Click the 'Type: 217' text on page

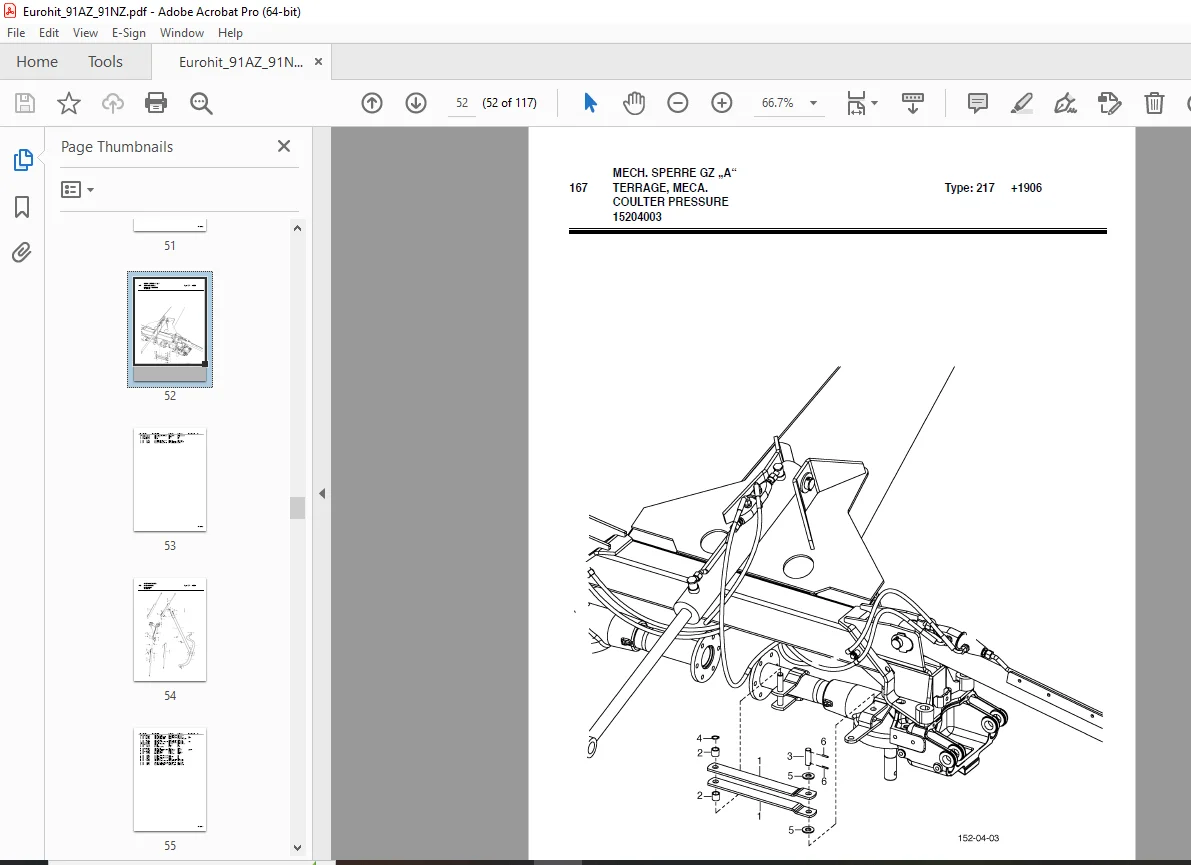969,188
